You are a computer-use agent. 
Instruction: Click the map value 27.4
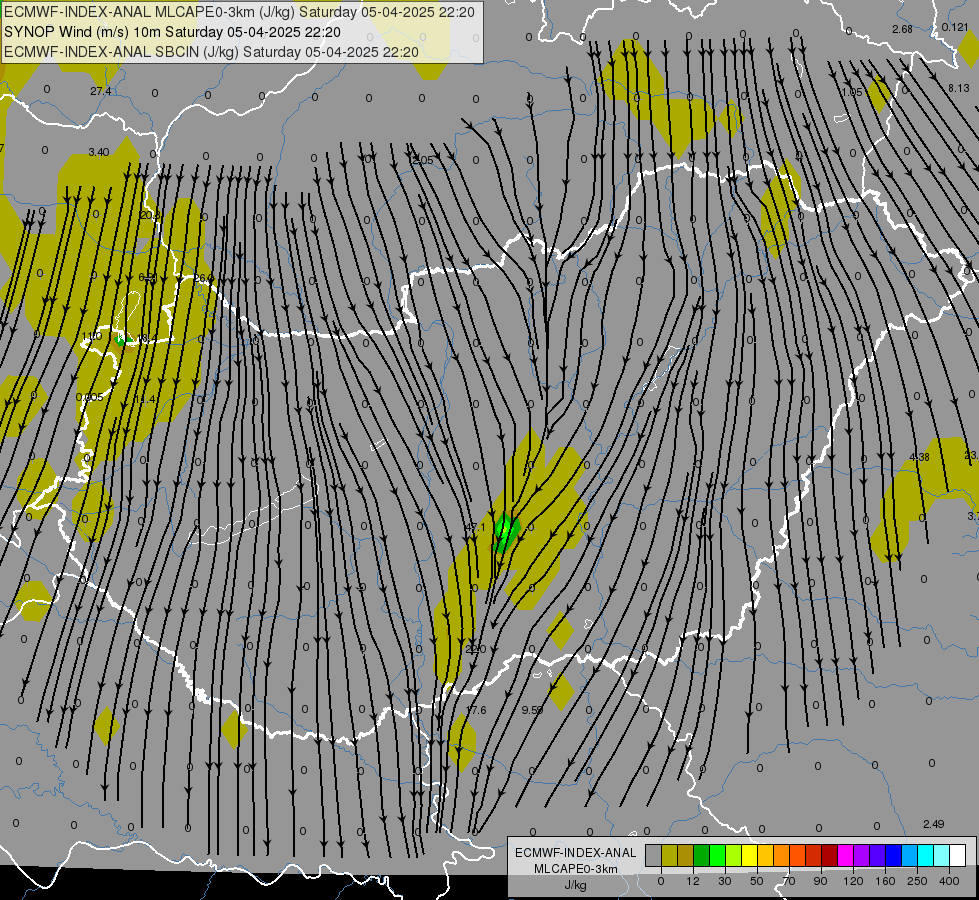[101, 91]
